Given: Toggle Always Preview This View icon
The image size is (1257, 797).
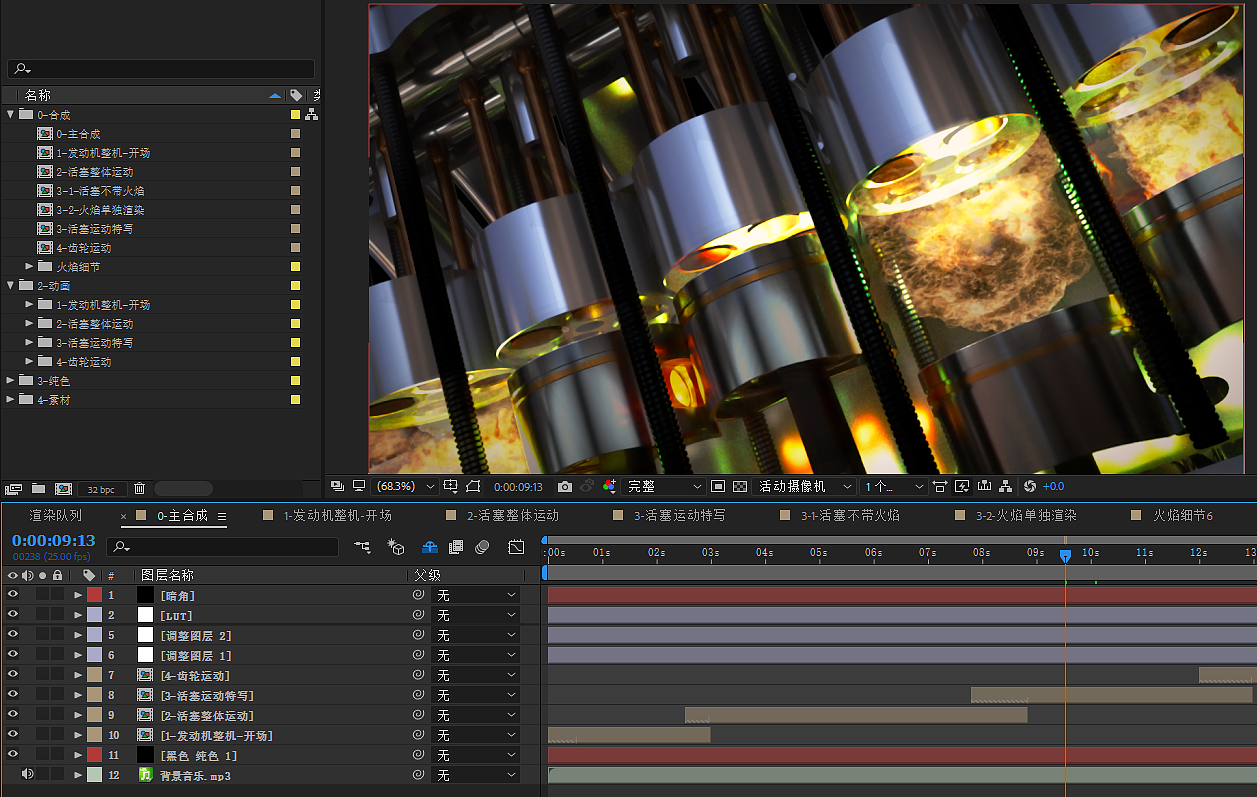Looking at the screenshot, I should click(x=337, y=486).
